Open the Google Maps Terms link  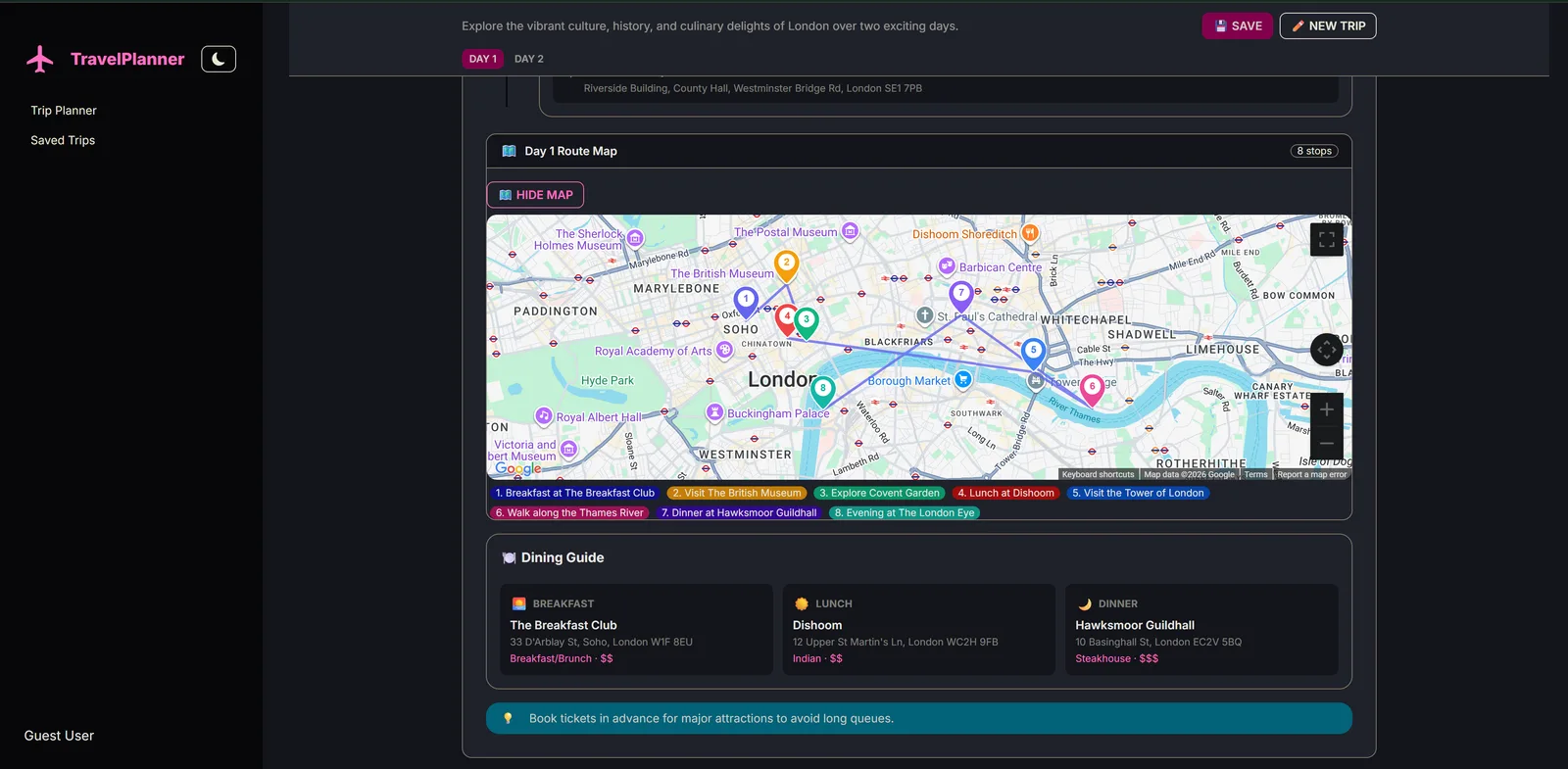tap(1255, 475)
